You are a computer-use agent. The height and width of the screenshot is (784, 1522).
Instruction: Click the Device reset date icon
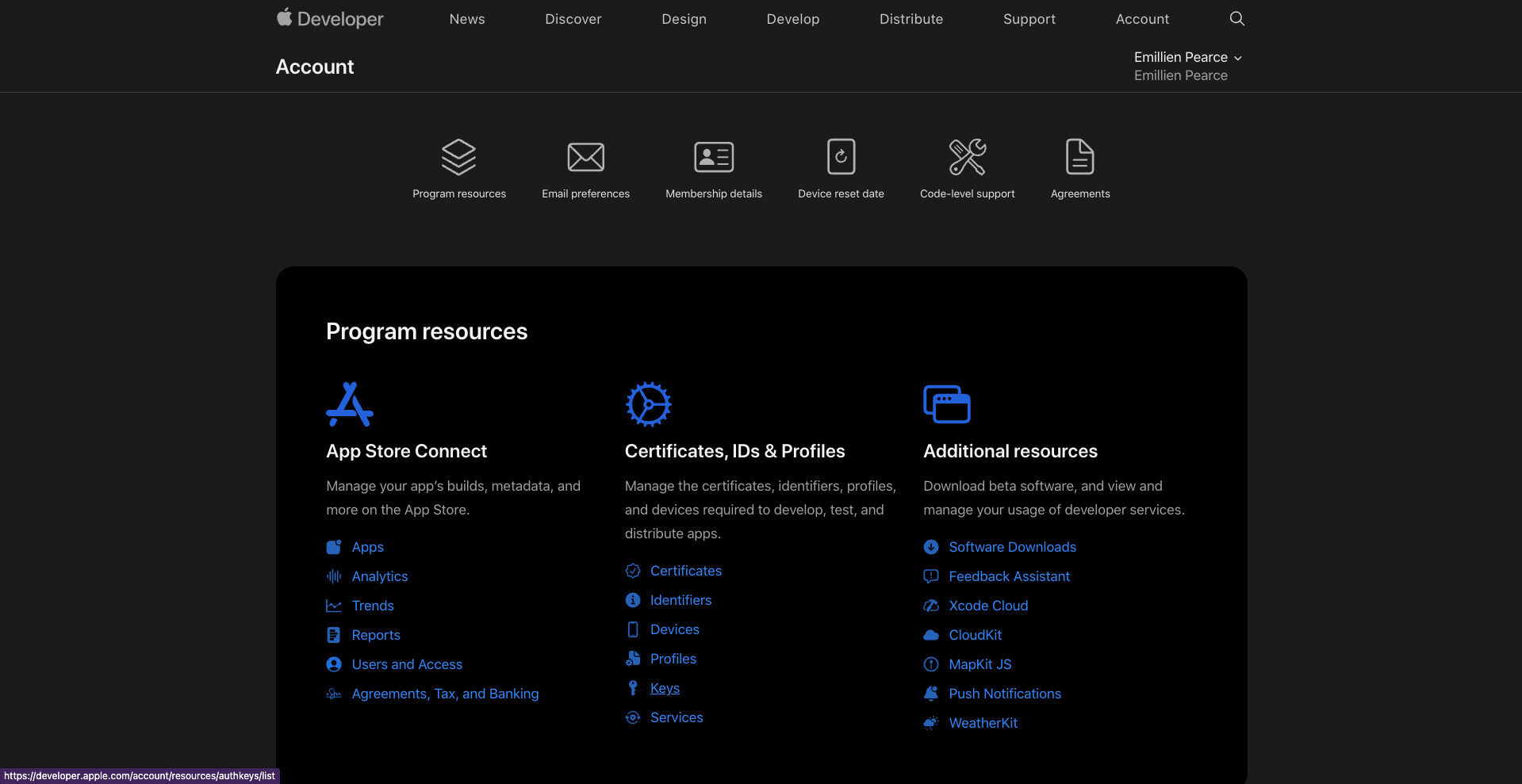[x=841, y=156]
